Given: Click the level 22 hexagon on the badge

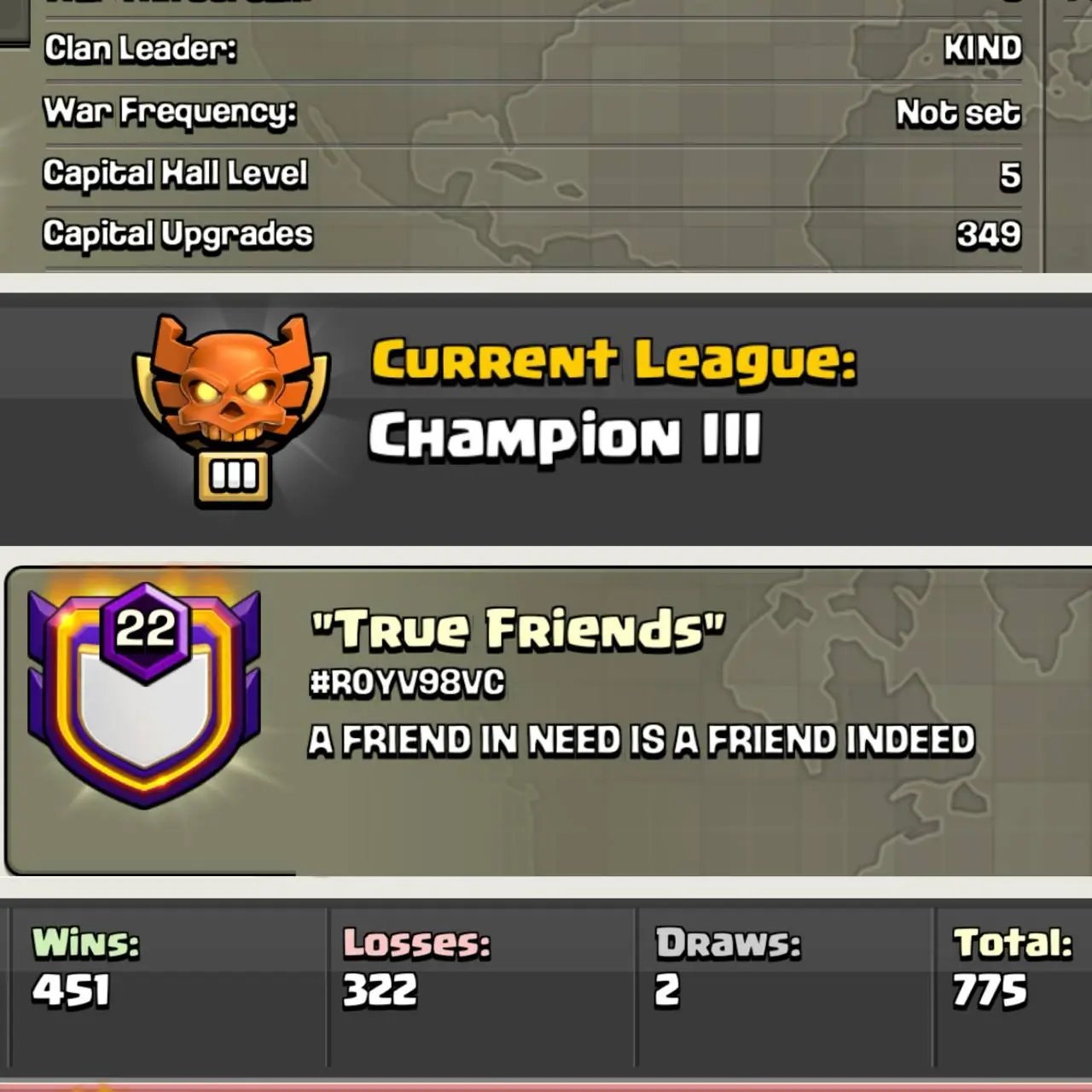Looking at the screenshot, I should pos(146,630).
